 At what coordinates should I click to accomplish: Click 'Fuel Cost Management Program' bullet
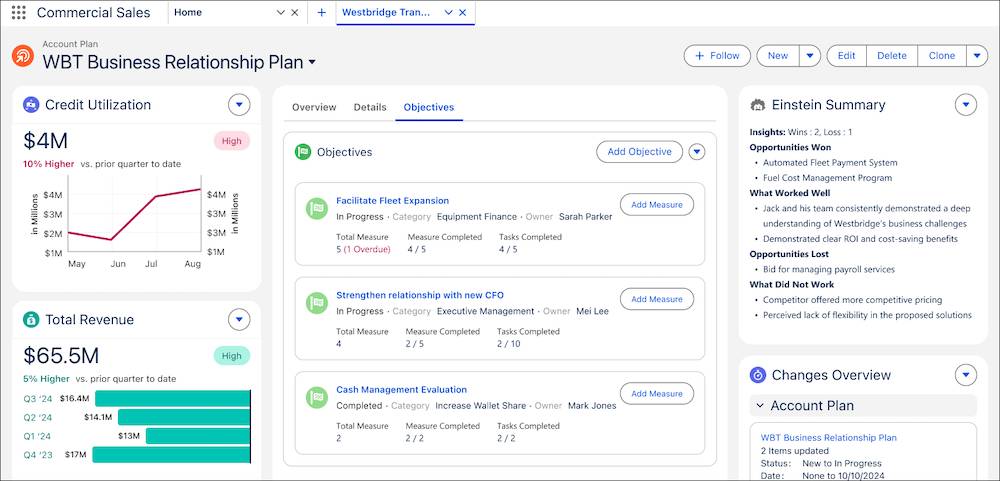pos(827,178)
